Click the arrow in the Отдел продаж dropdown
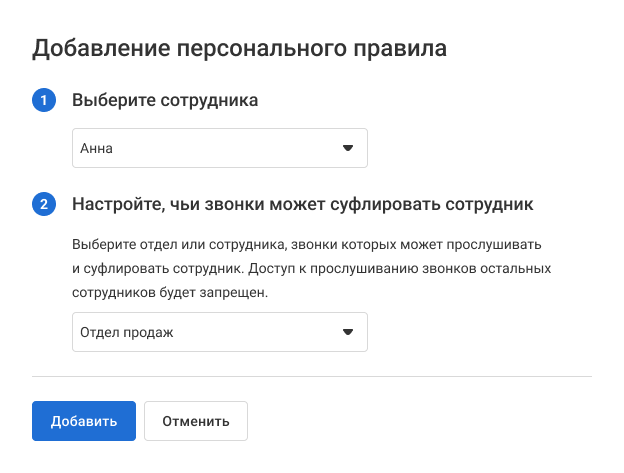 (348, 332)
